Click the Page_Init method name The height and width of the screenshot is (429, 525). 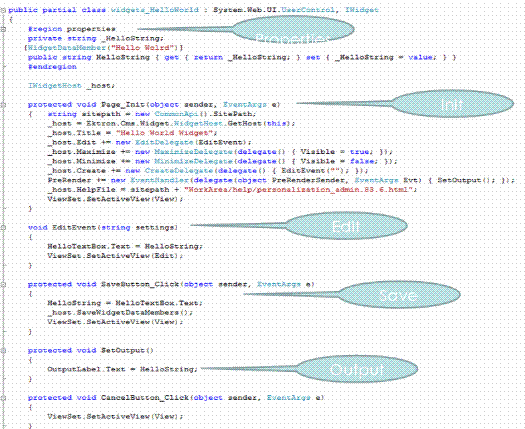point(123,105)
